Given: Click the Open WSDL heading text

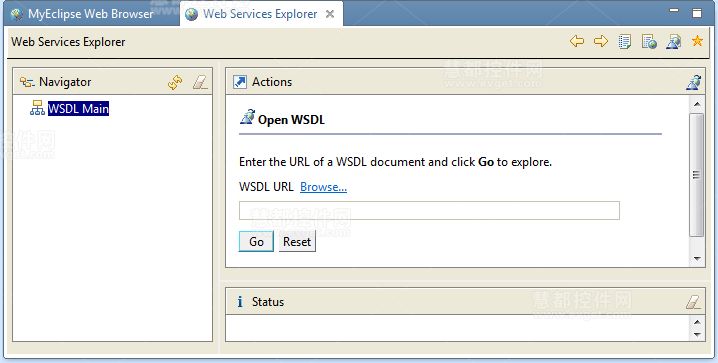Looking at the screenshot, I should coord(291,120).
